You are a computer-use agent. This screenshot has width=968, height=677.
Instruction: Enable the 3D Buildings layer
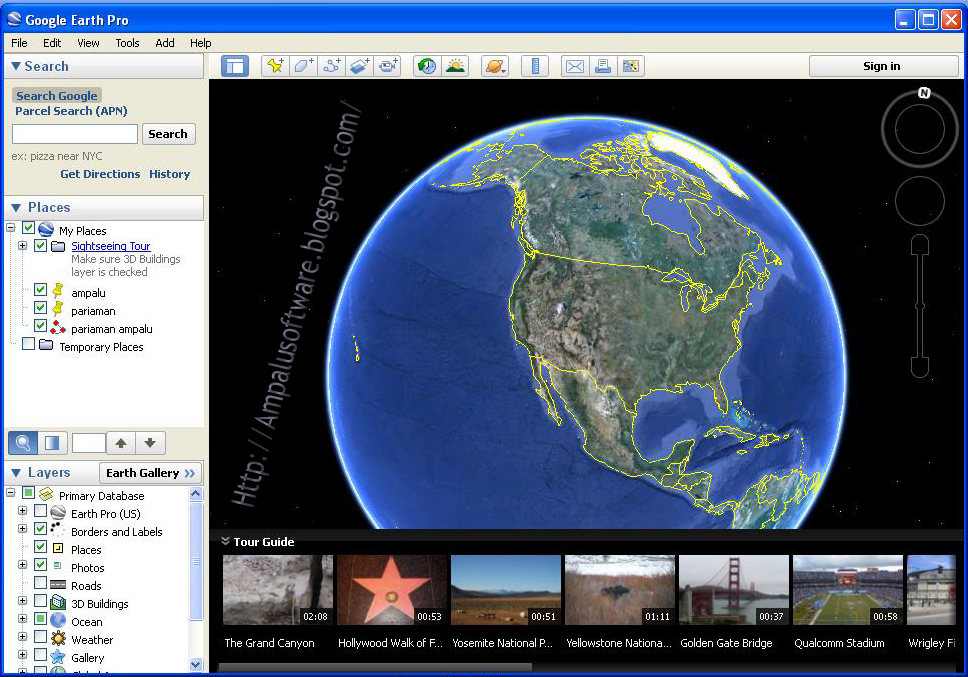(x=41, y=601)
